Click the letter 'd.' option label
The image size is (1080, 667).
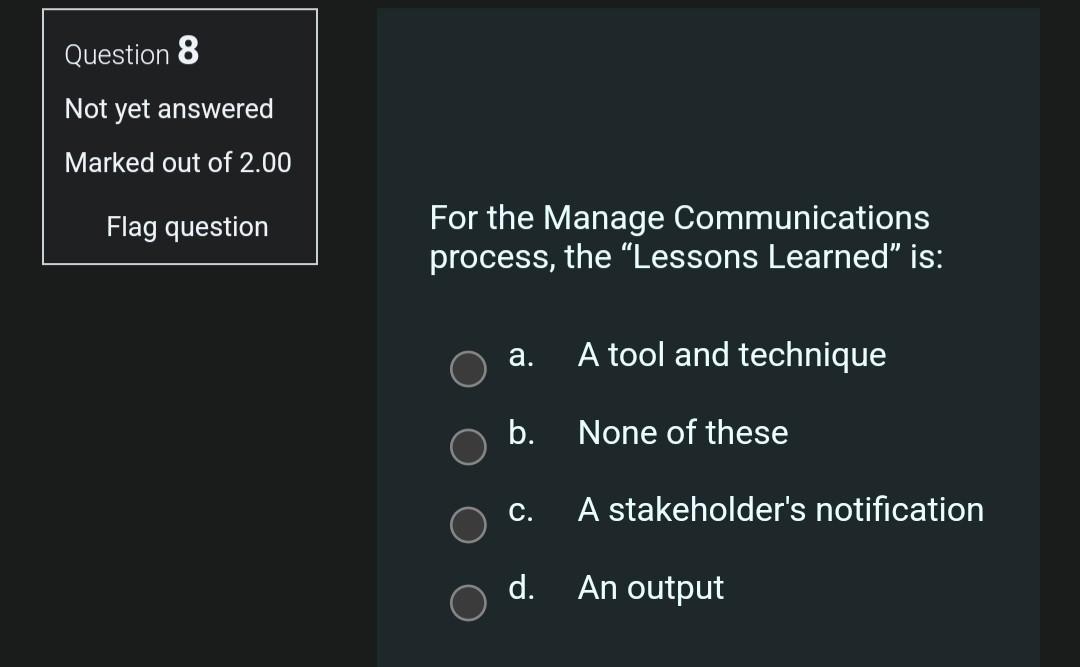pos(521,587)
